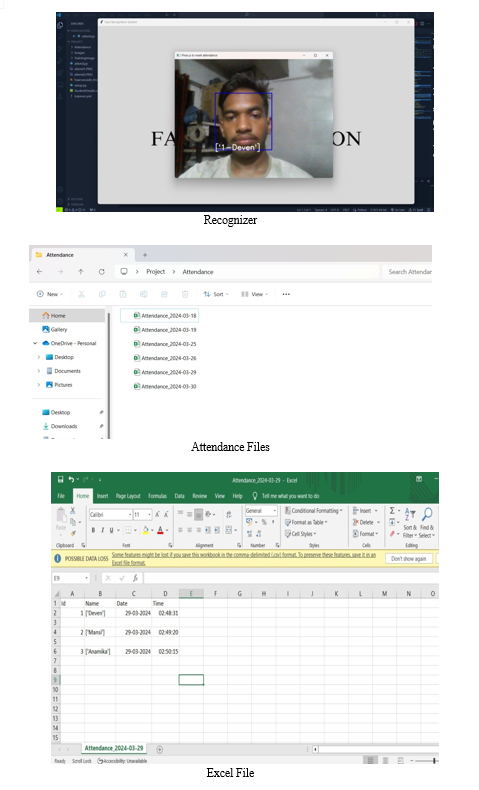Click the Delete trash icon in Explorer toolbar
Screen dimensions: 479x790
click(185, 294)
